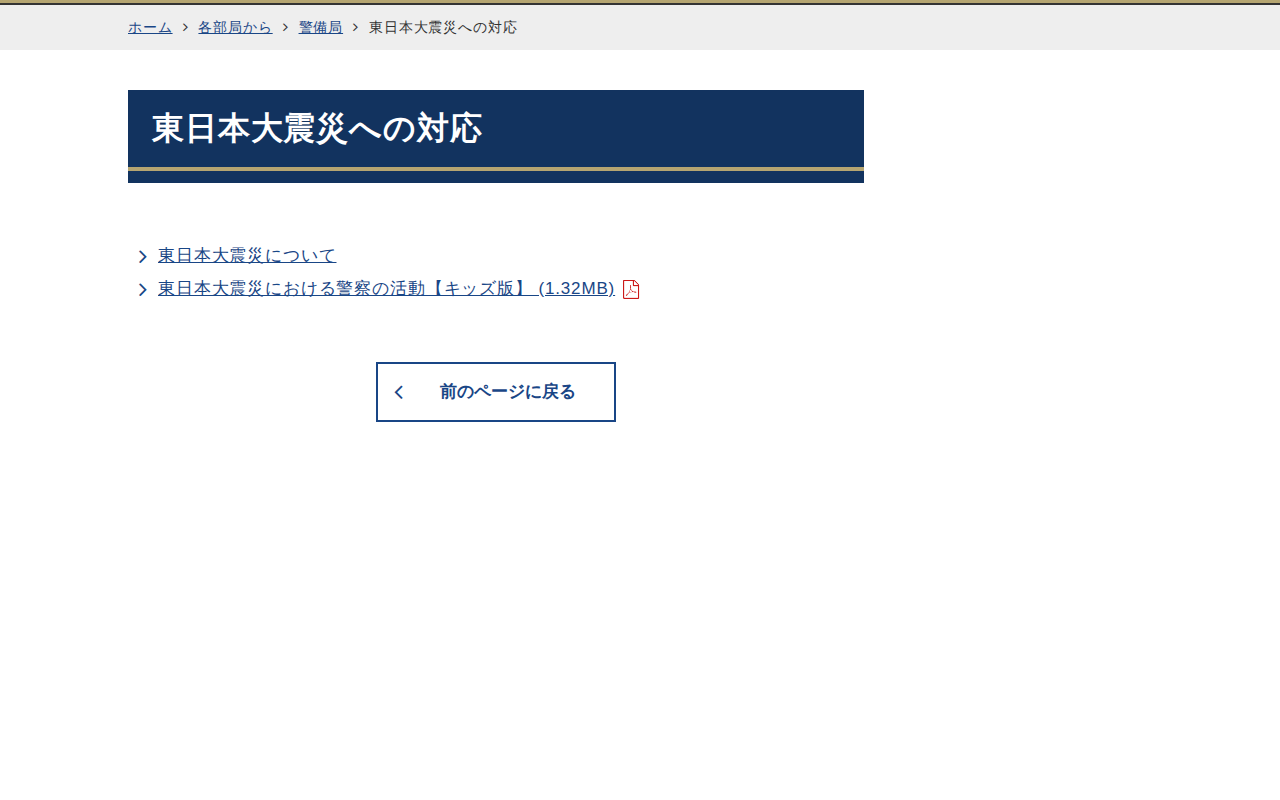Click page heading 東日本大震災への対応
Screen dimensions: 1280x800
click(317, 129)
